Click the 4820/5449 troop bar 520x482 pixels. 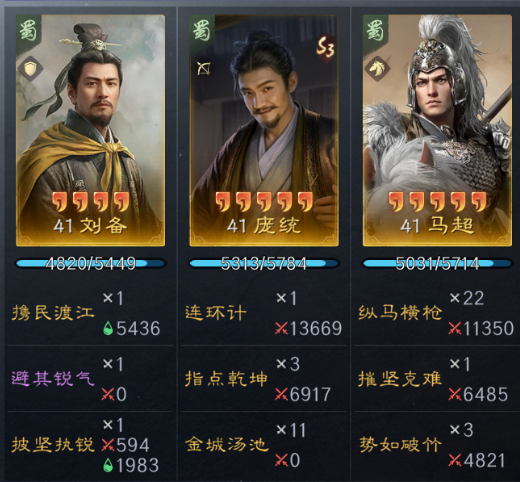click(x=90, y=264)
